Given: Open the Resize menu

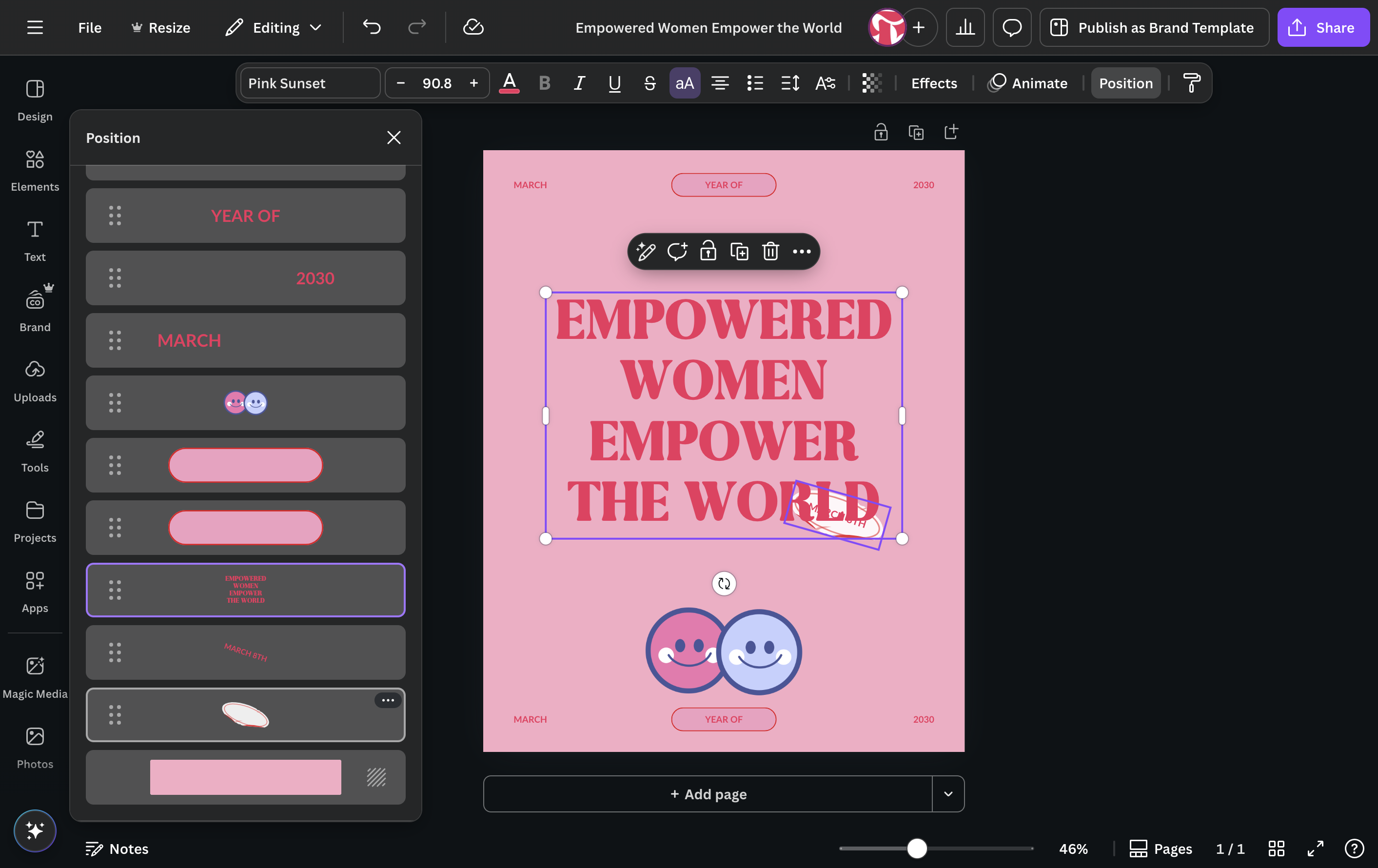Looking at the screenshot, I should [161, 27].
